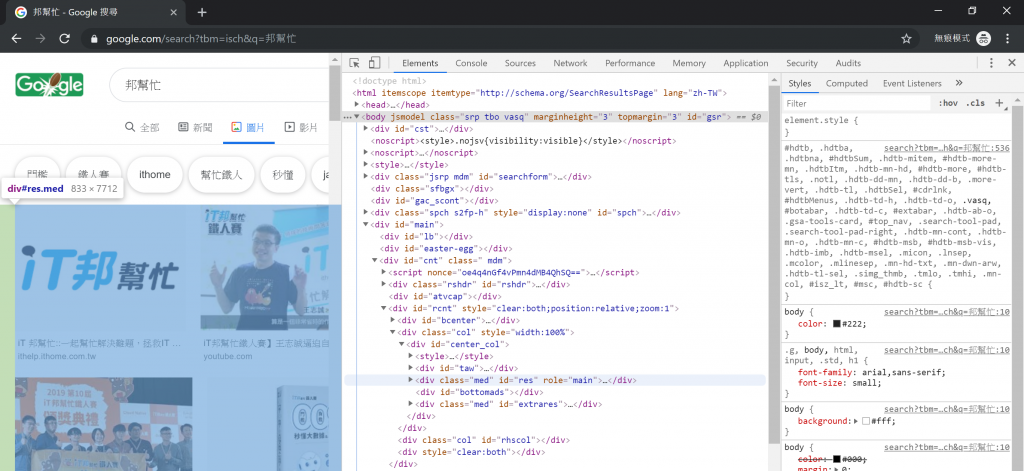Go back to previous page
The image size is (1024, 471).
17,39
